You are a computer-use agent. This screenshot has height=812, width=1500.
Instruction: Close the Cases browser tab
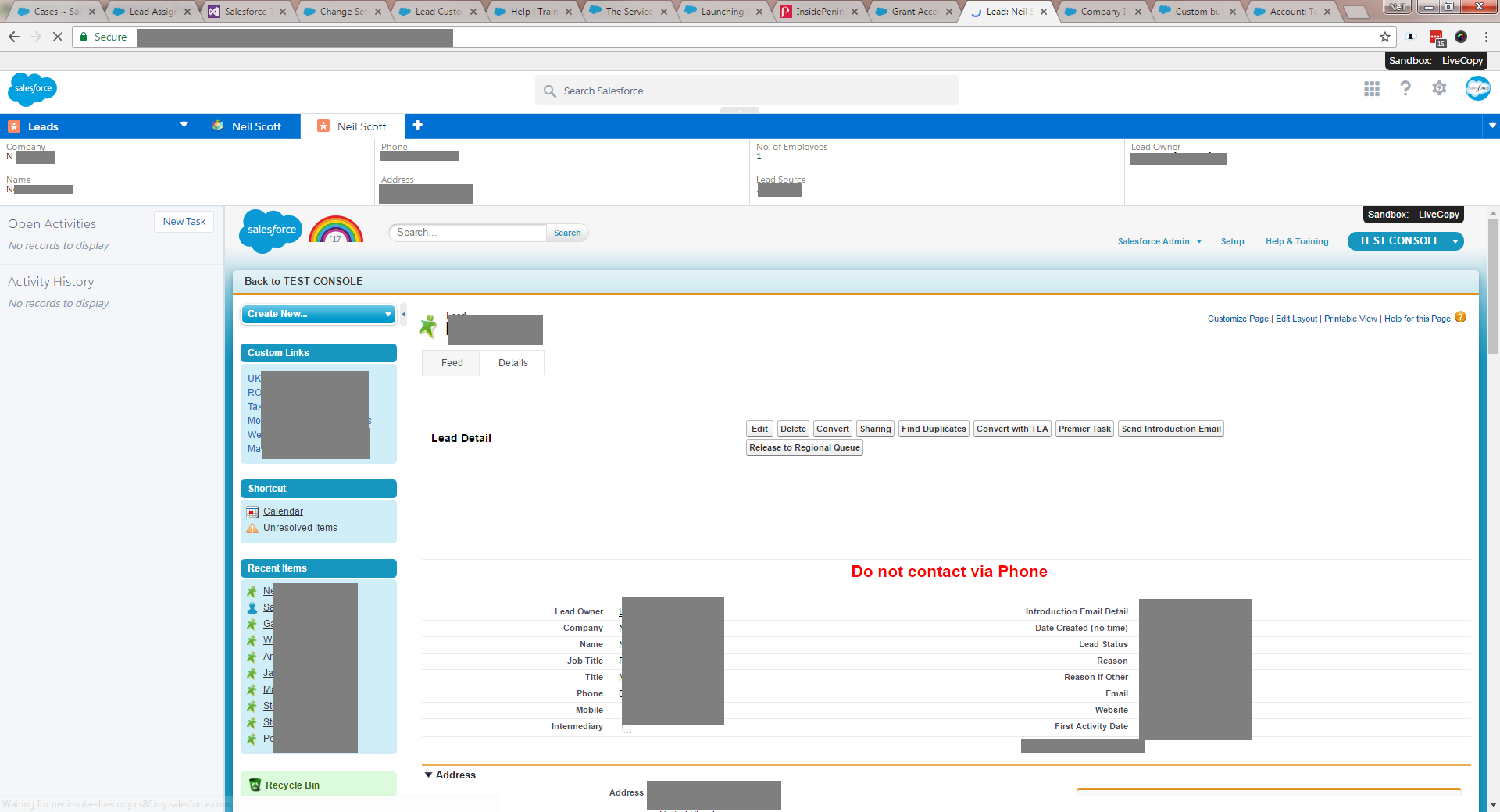(x=92, y=12)
